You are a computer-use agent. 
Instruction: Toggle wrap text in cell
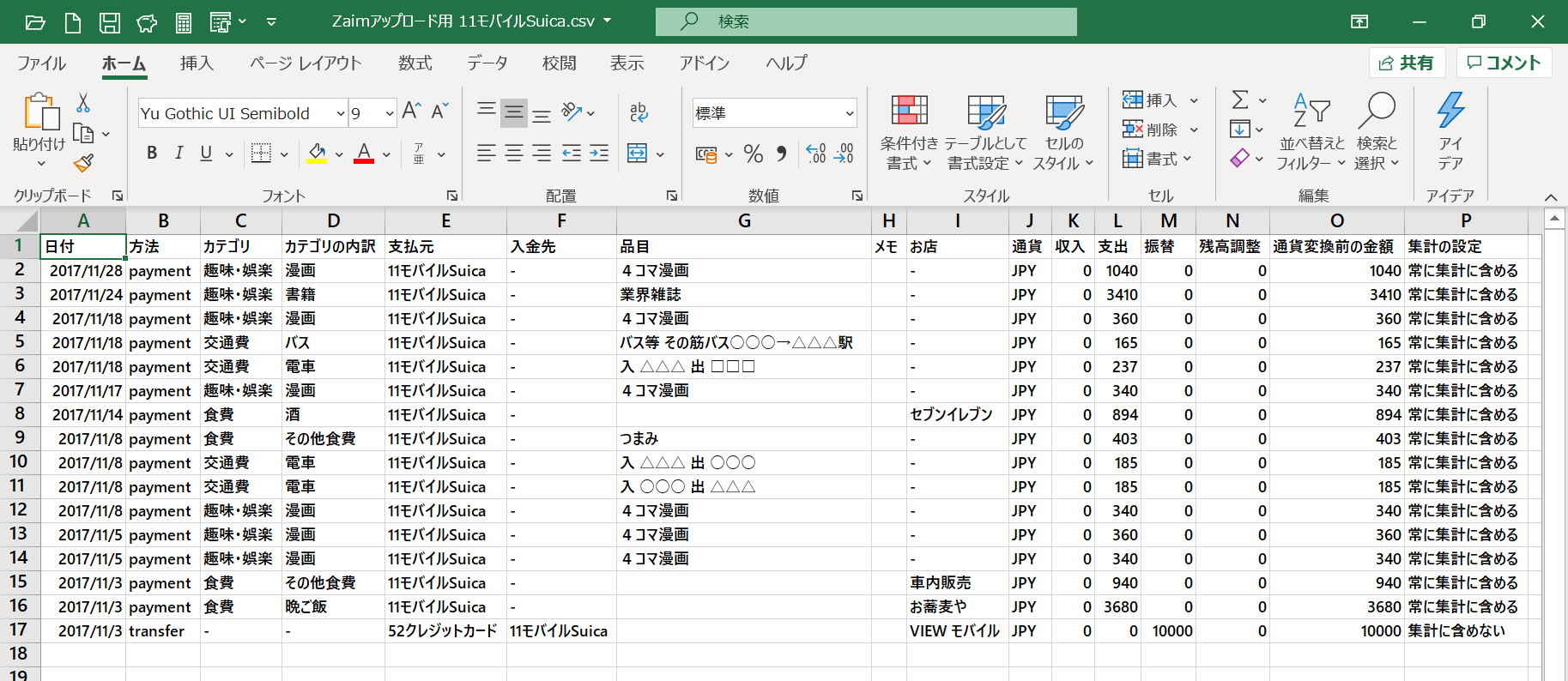639,111
